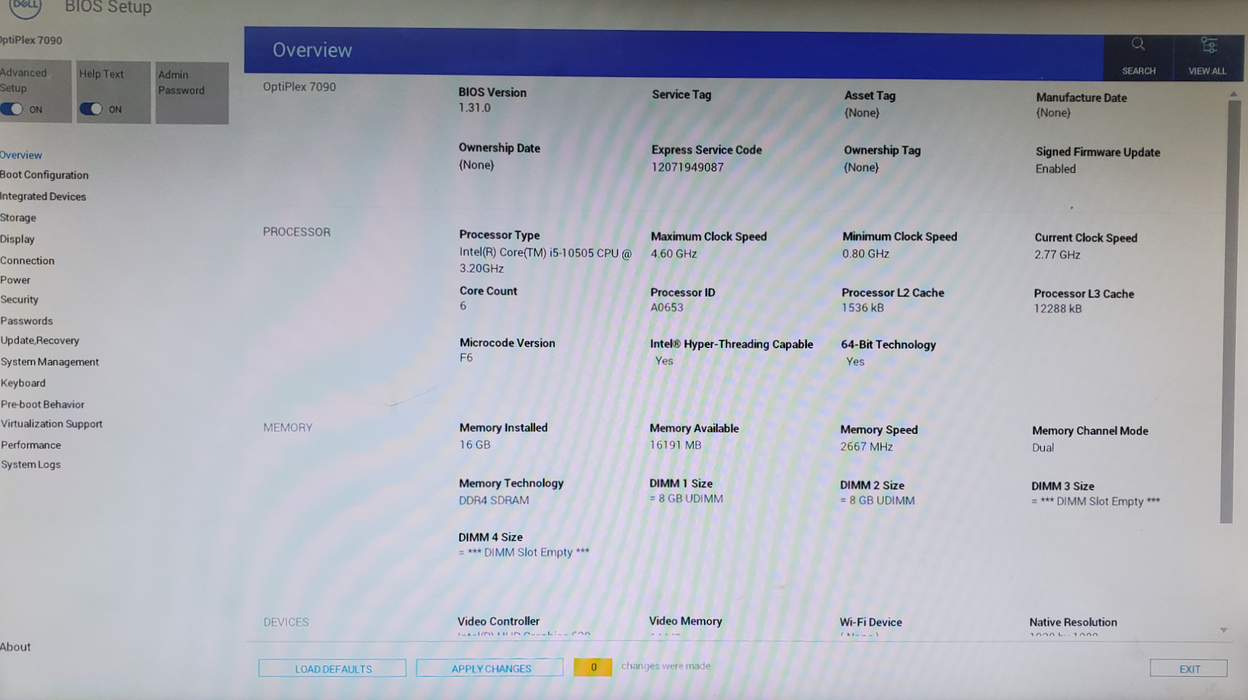Click the Exit button

(1189, 669)
